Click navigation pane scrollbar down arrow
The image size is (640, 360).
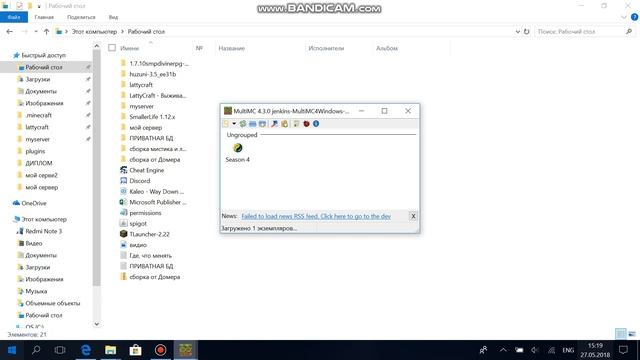(96, 324)
